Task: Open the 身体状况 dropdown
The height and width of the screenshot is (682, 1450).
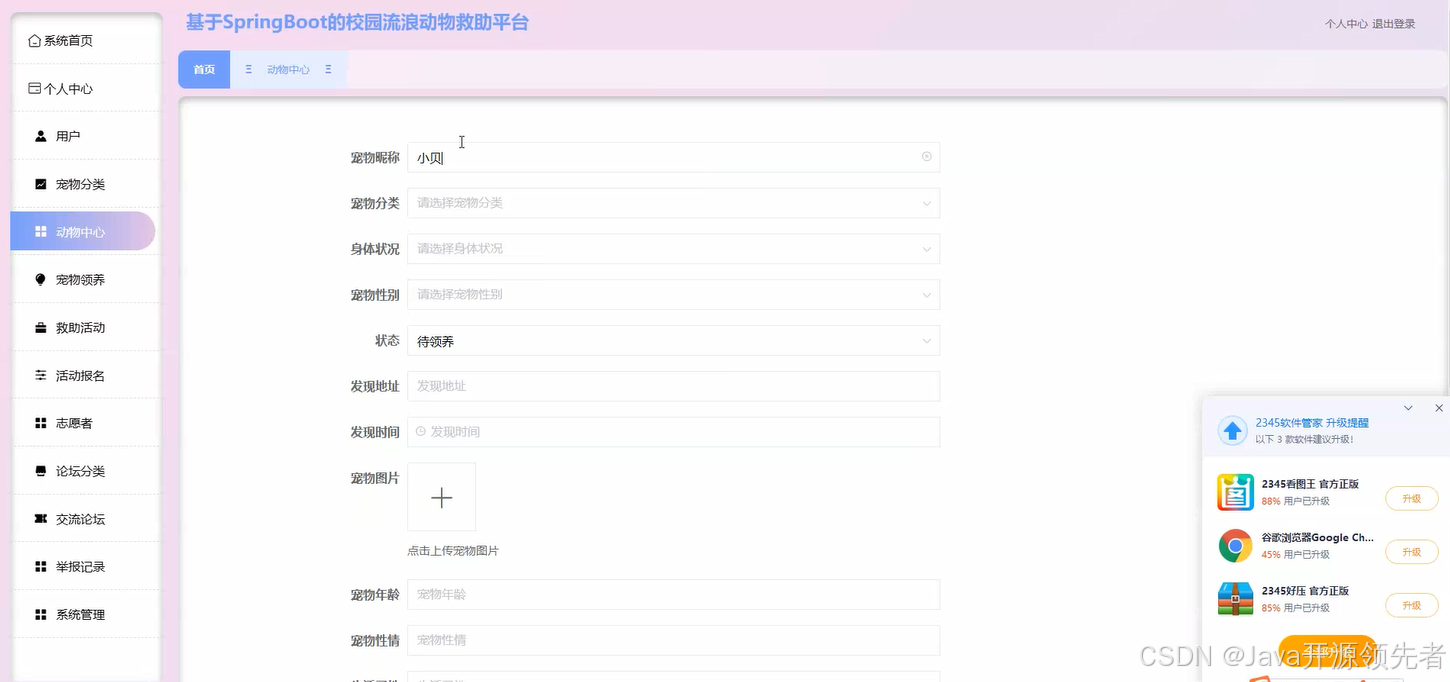Action: tap(673, 249)
